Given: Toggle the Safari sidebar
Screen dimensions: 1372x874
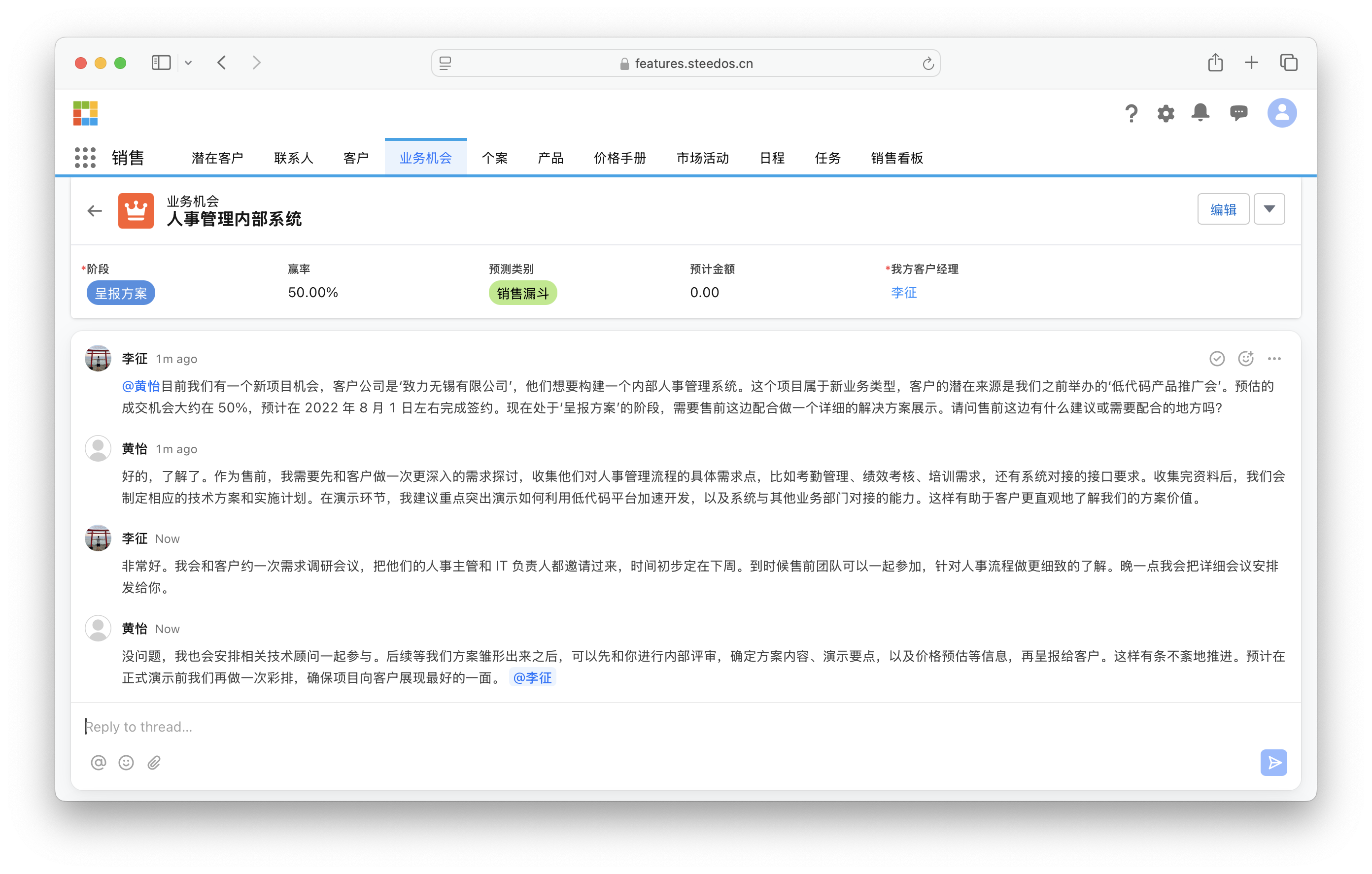Looking at the screenshot, I should (x=161, y=63).
